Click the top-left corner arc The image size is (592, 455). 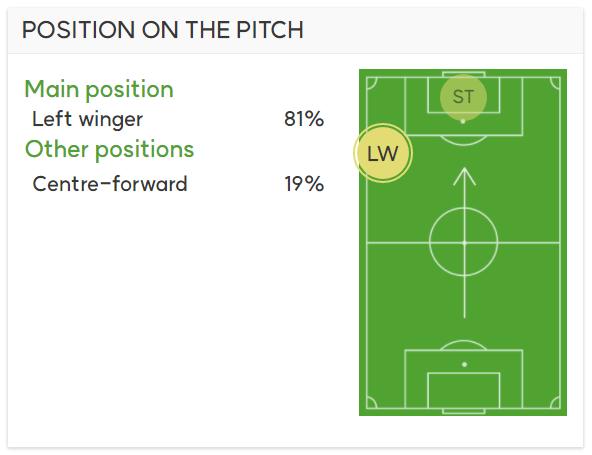pyautogui.click(x=372, y=83)
